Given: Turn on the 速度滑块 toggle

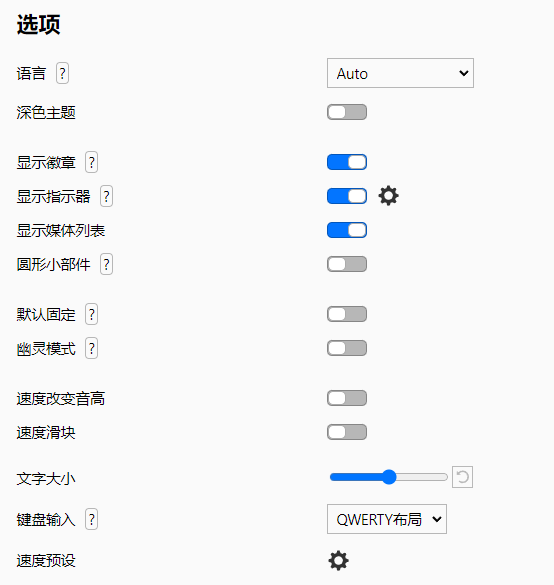Looking at the screenshot, I should (347, 432).
